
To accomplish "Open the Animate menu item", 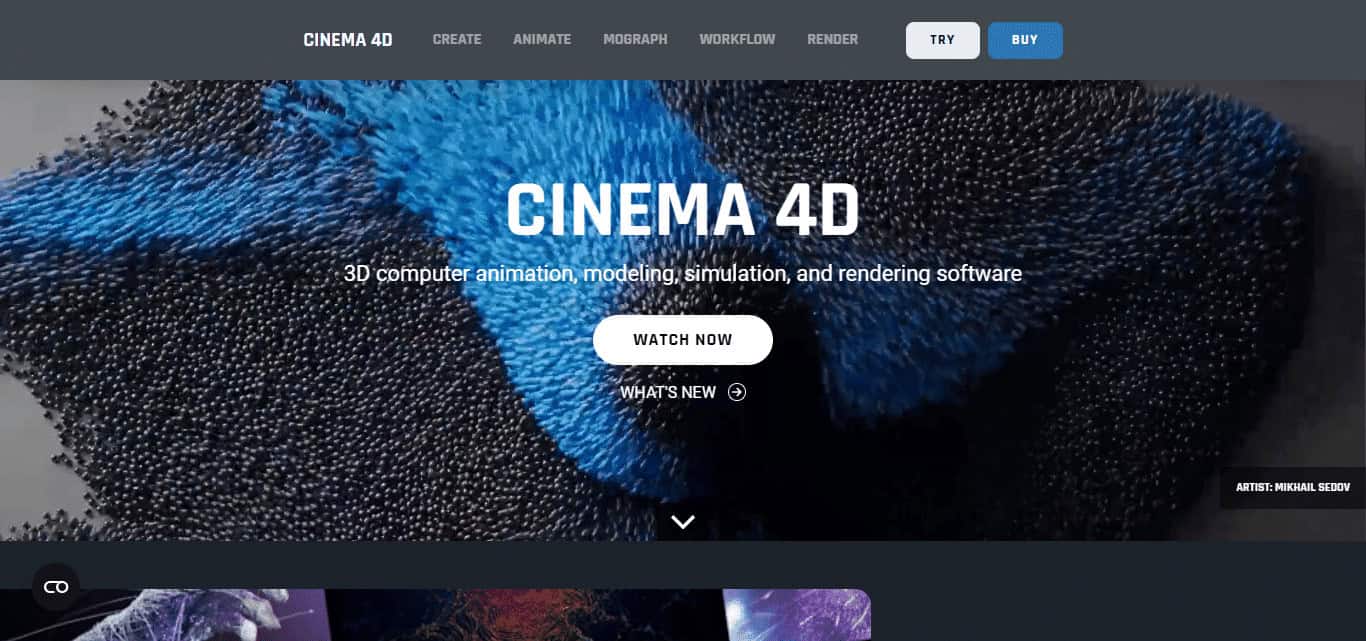I will (x=542, y=40).
